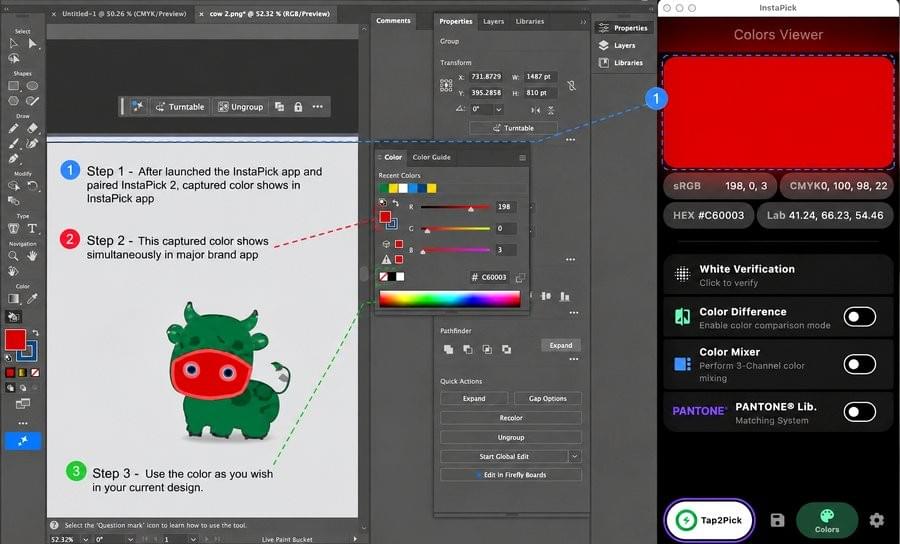Open the Edit Toolbar three-dots menu
900x544 pixels.
(x=23, y=423)
